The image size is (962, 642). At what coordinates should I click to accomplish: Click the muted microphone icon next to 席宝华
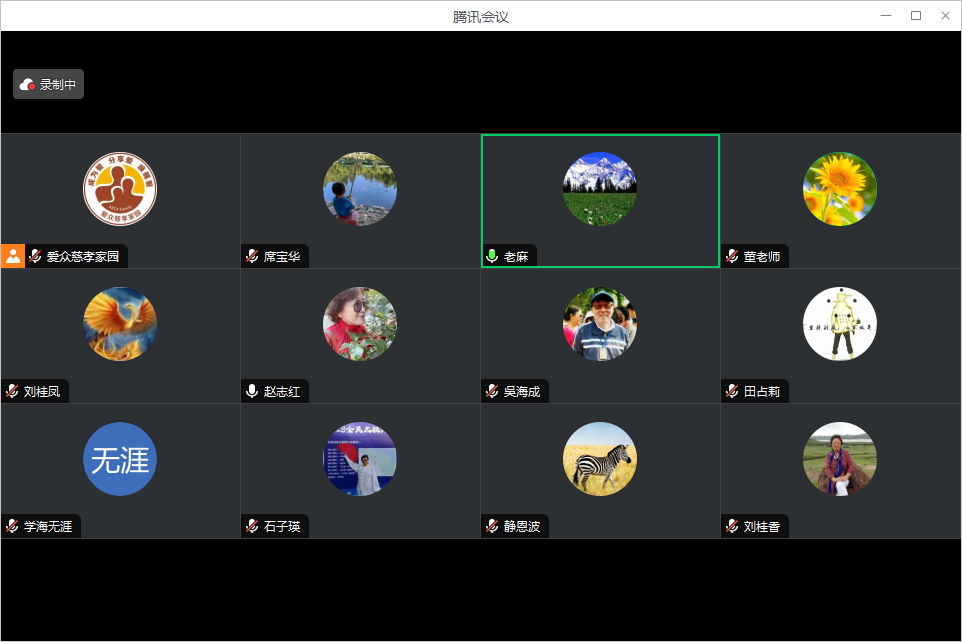(252, 256)
